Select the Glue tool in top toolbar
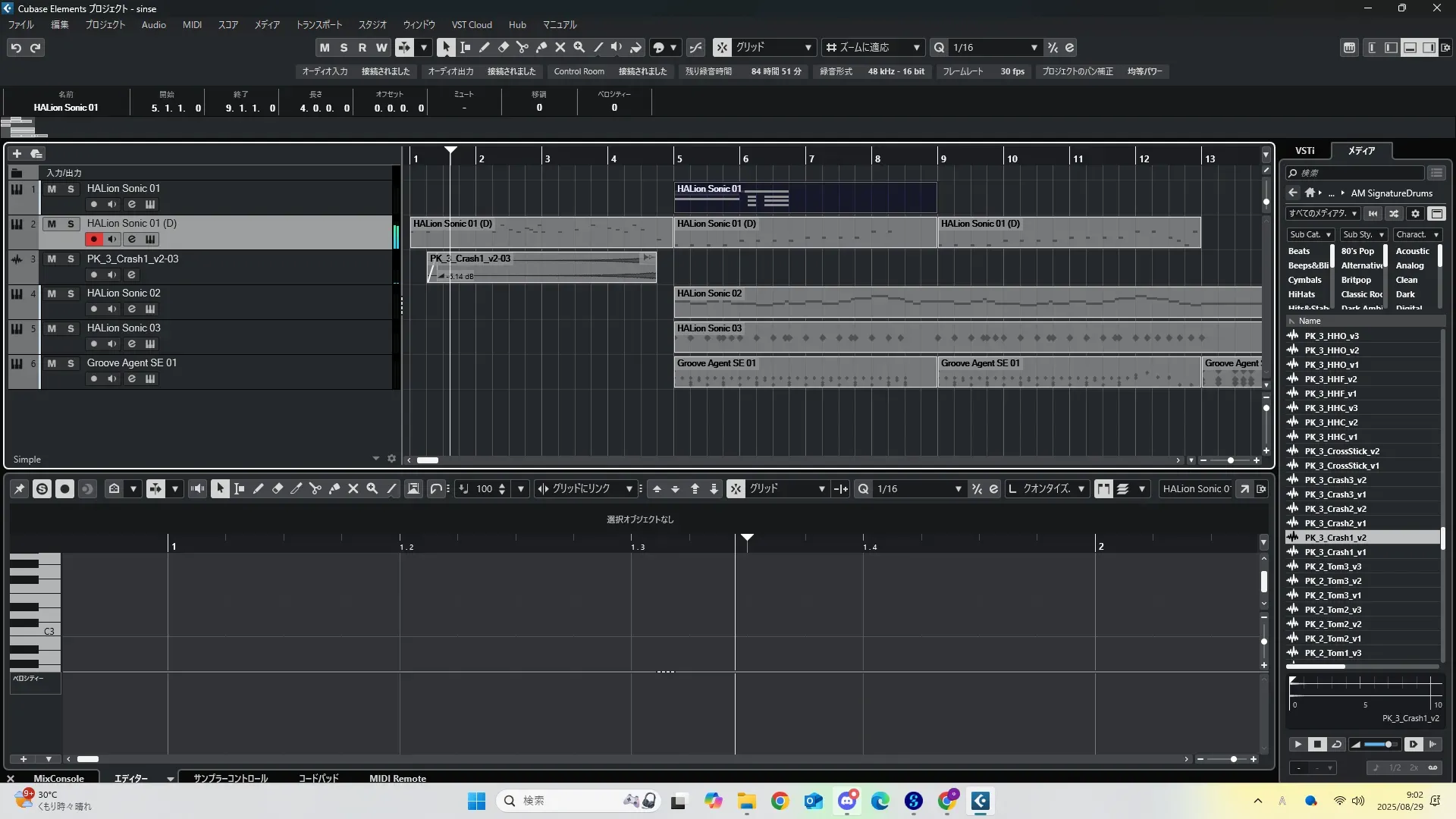1456x819 pixels. [x=541, y=47]
